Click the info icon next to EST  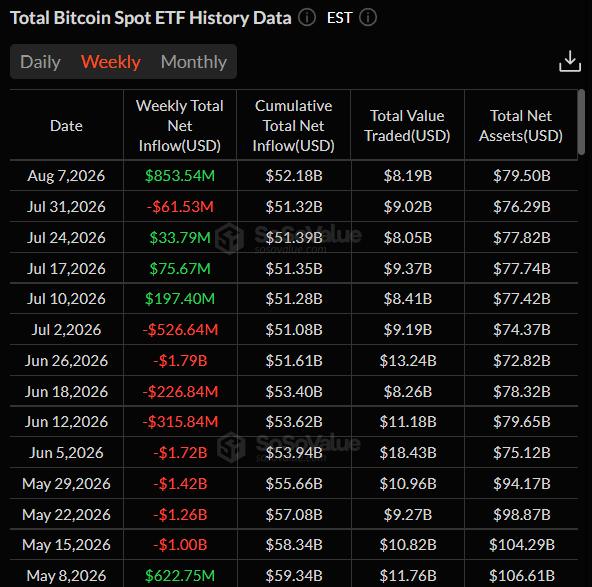coord(368,18)
